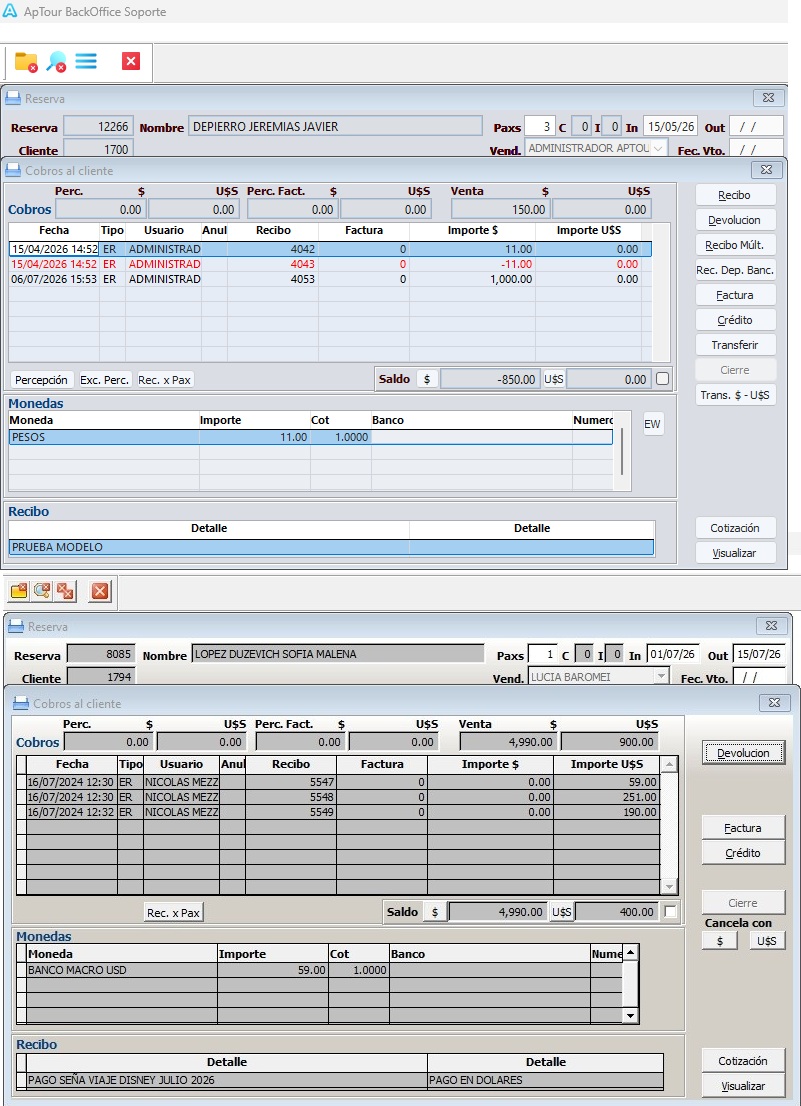This screenshot has width=801, height=1106.
Task: Click the Out date field showing 15/07/26
Action: click(x=759, y=655)
